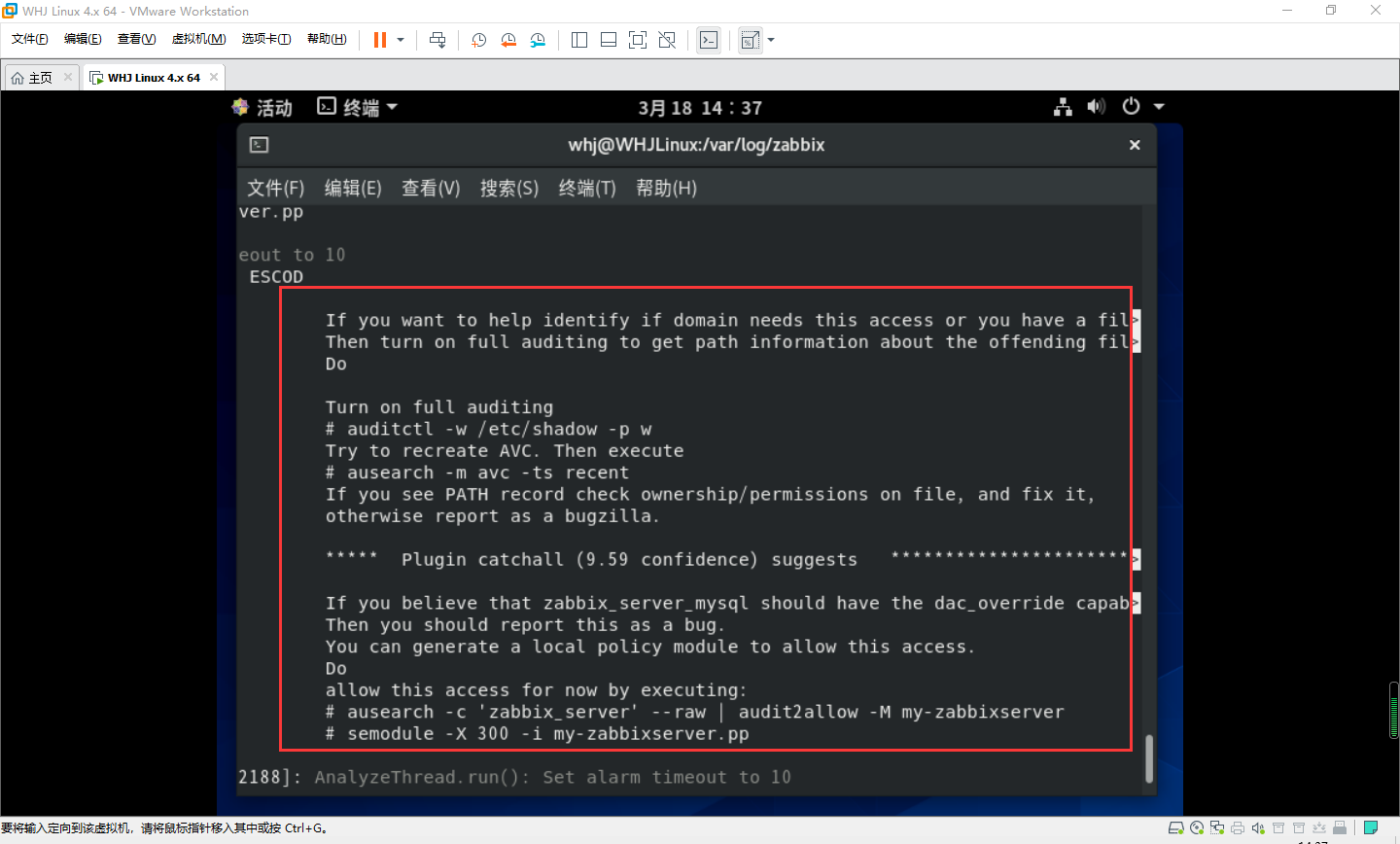Click the GNOME power status toggle
The height and width of the screenshot is (844, 1400).
[1131, 106]
